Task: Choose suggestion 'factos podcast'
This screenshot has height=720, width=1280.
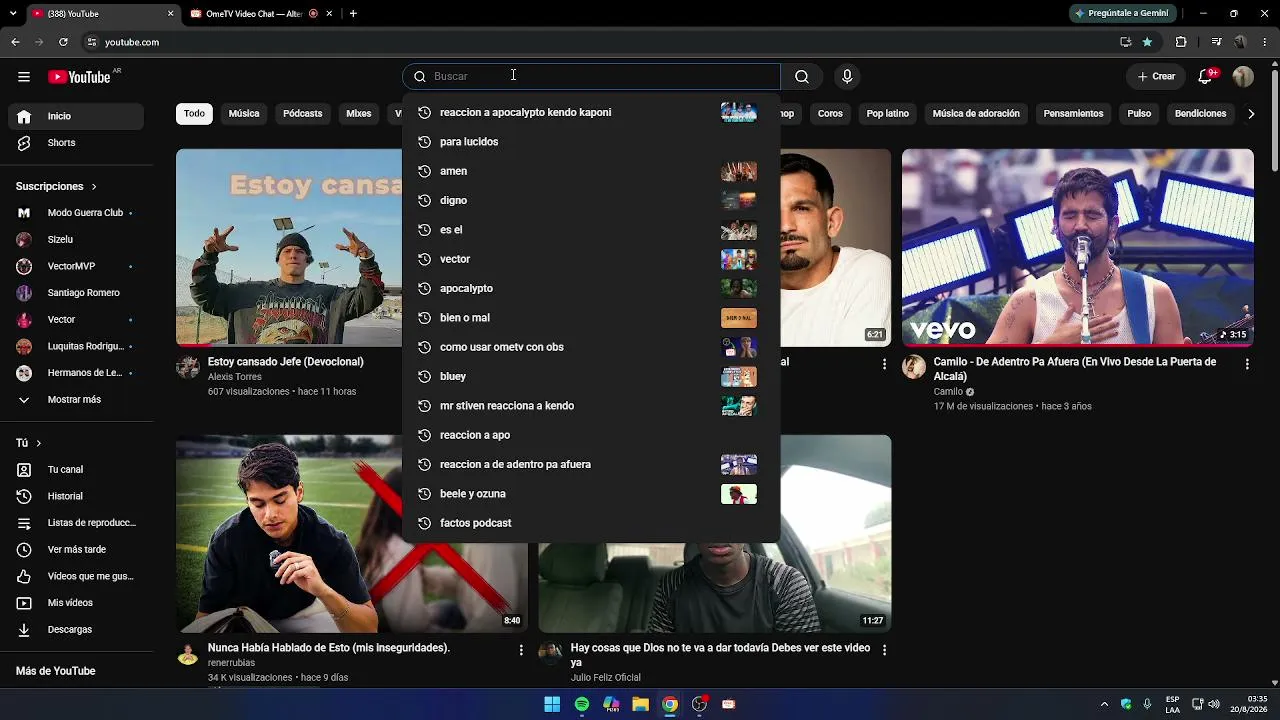Action: coord(591,523)
